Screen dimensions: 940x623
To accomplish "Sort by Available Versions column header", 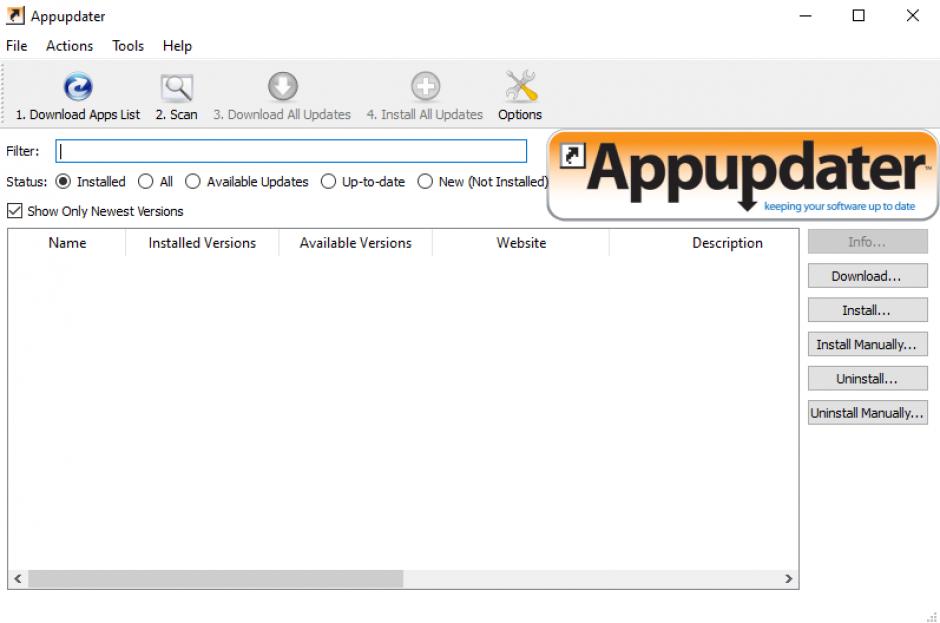I will pos(355,243).
